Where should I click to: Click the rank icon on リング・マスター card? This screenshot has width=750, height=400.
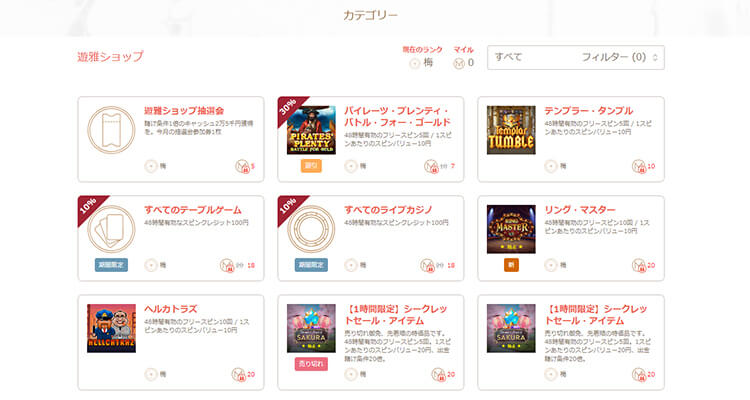coord(551,265)
